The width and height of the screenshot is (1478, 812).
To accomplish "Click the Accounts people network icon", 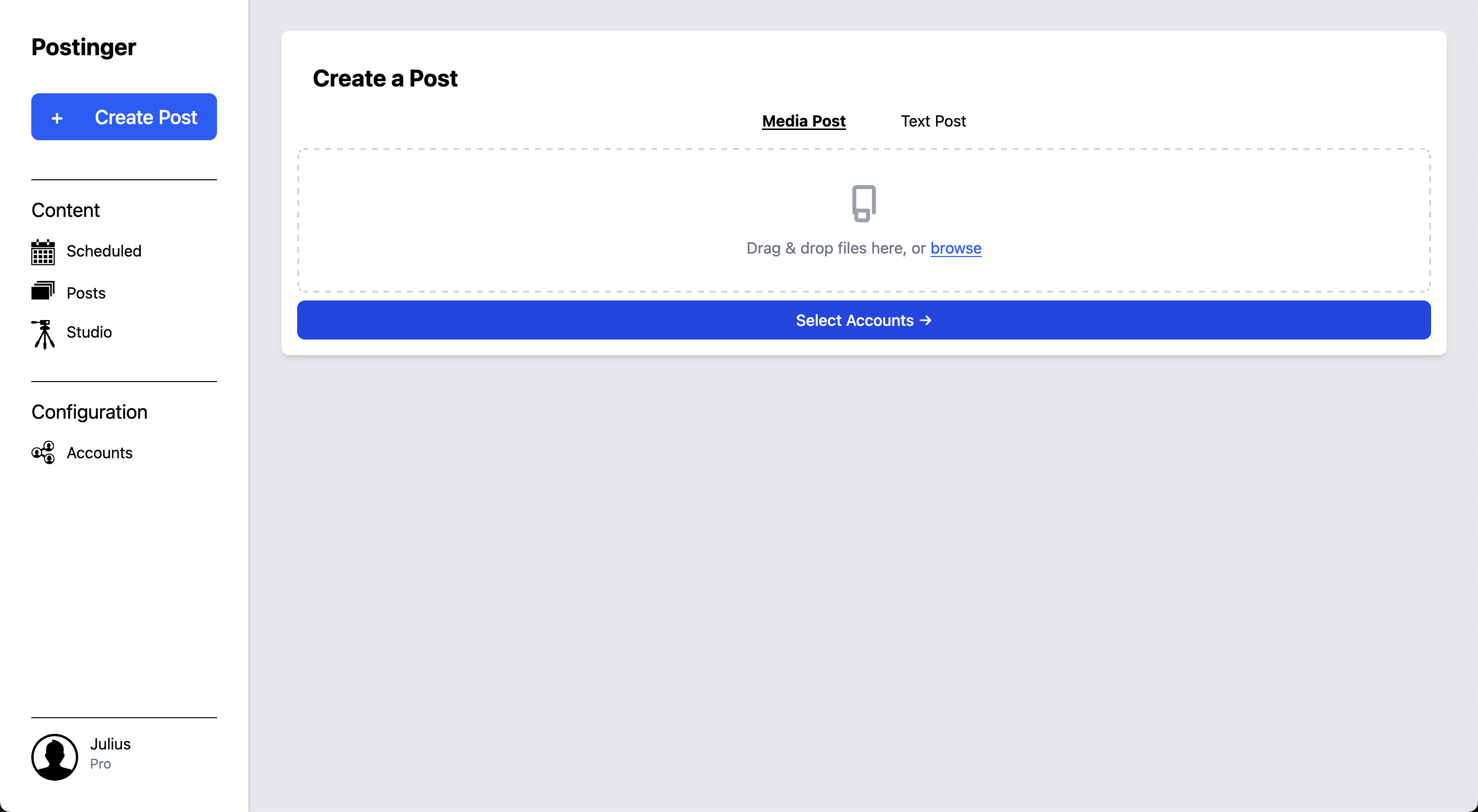I will click(x=43, y=452).
